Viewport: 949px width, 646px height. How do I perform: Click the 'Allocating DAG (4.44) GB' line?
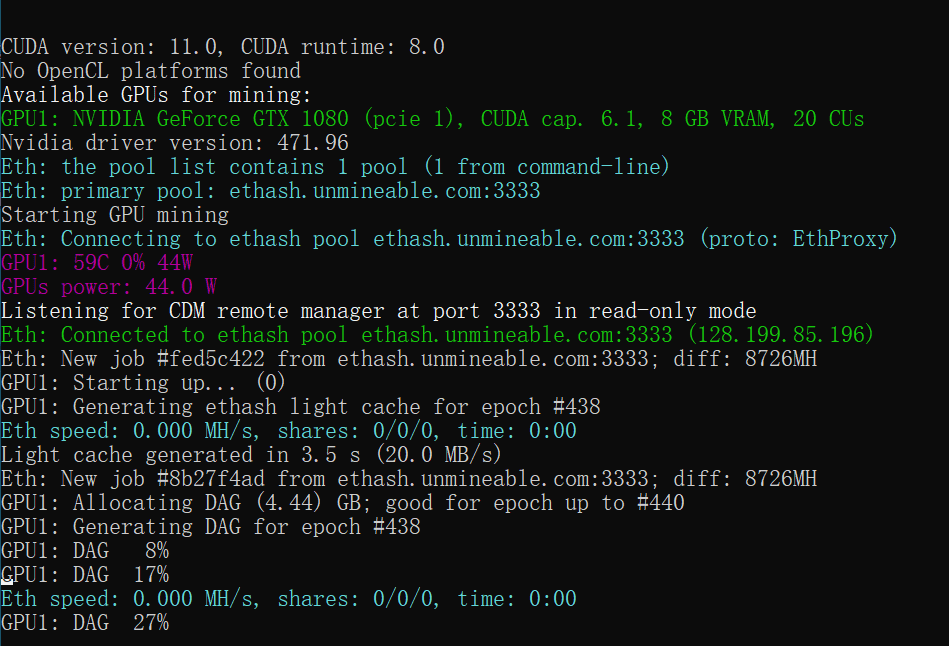[x=342, y=503]
